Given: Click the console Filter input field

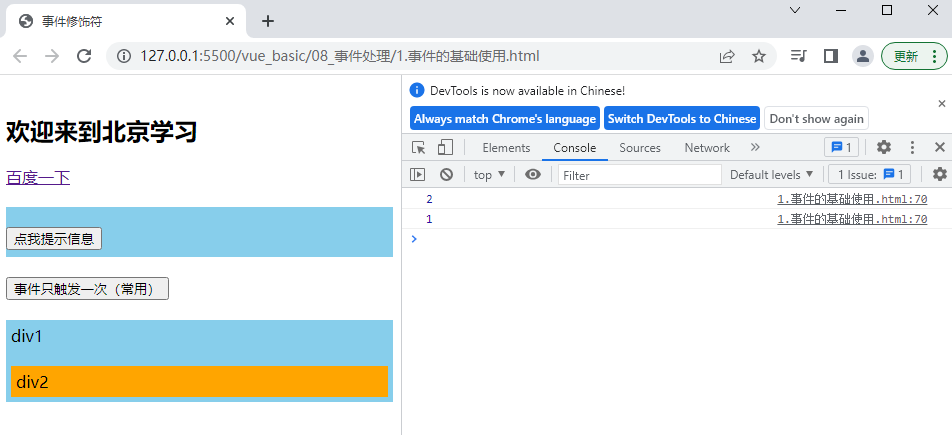Looking at the screenshot, I should (639, 175).
